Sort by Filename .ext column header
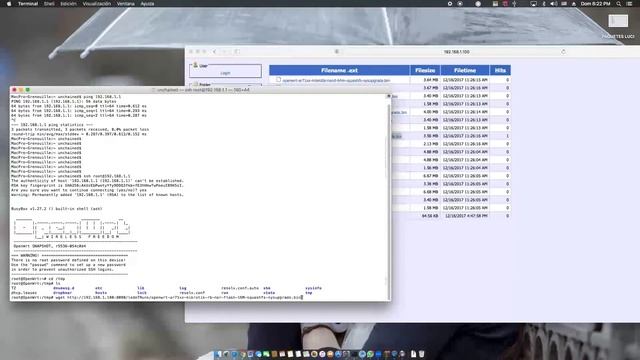The height and width of the screenshot is (360, 640). pos(339,70)
